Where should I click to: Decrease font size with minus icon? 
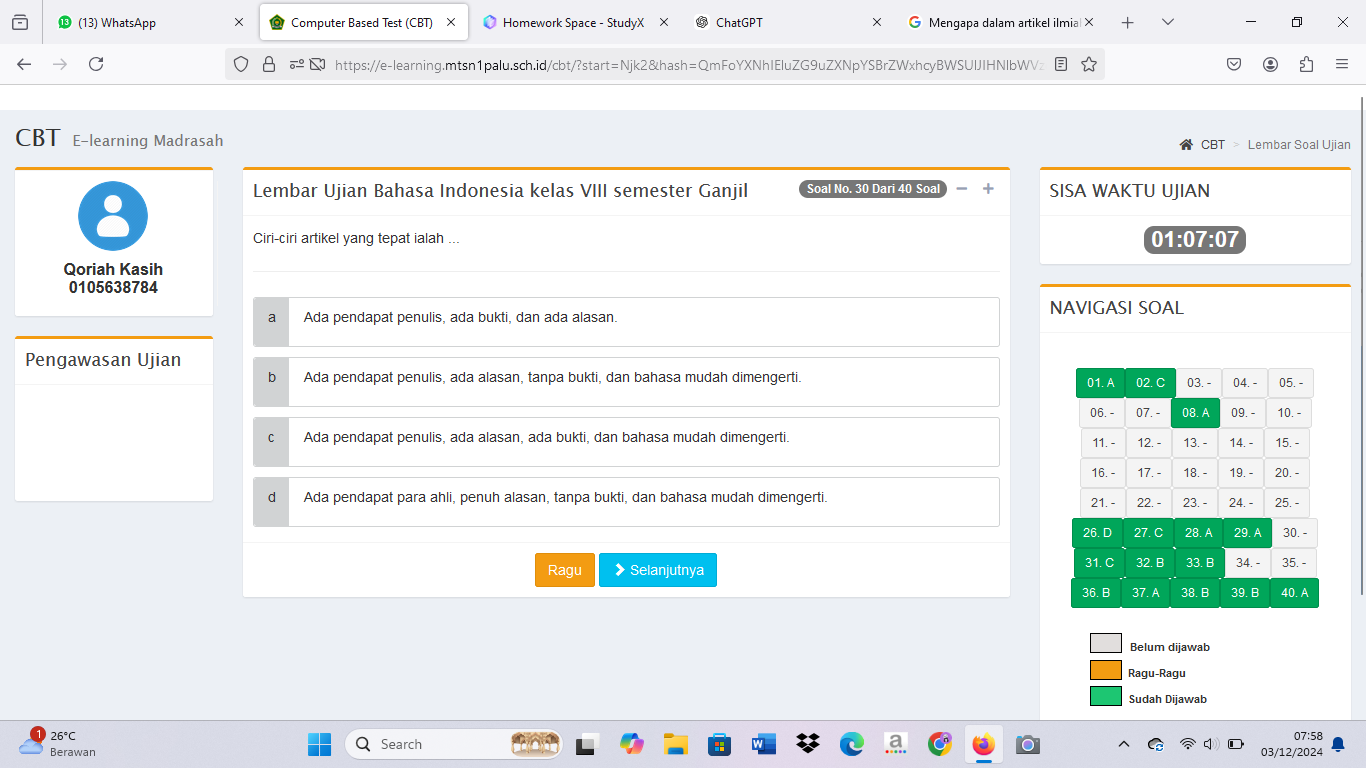coord(962,189)
